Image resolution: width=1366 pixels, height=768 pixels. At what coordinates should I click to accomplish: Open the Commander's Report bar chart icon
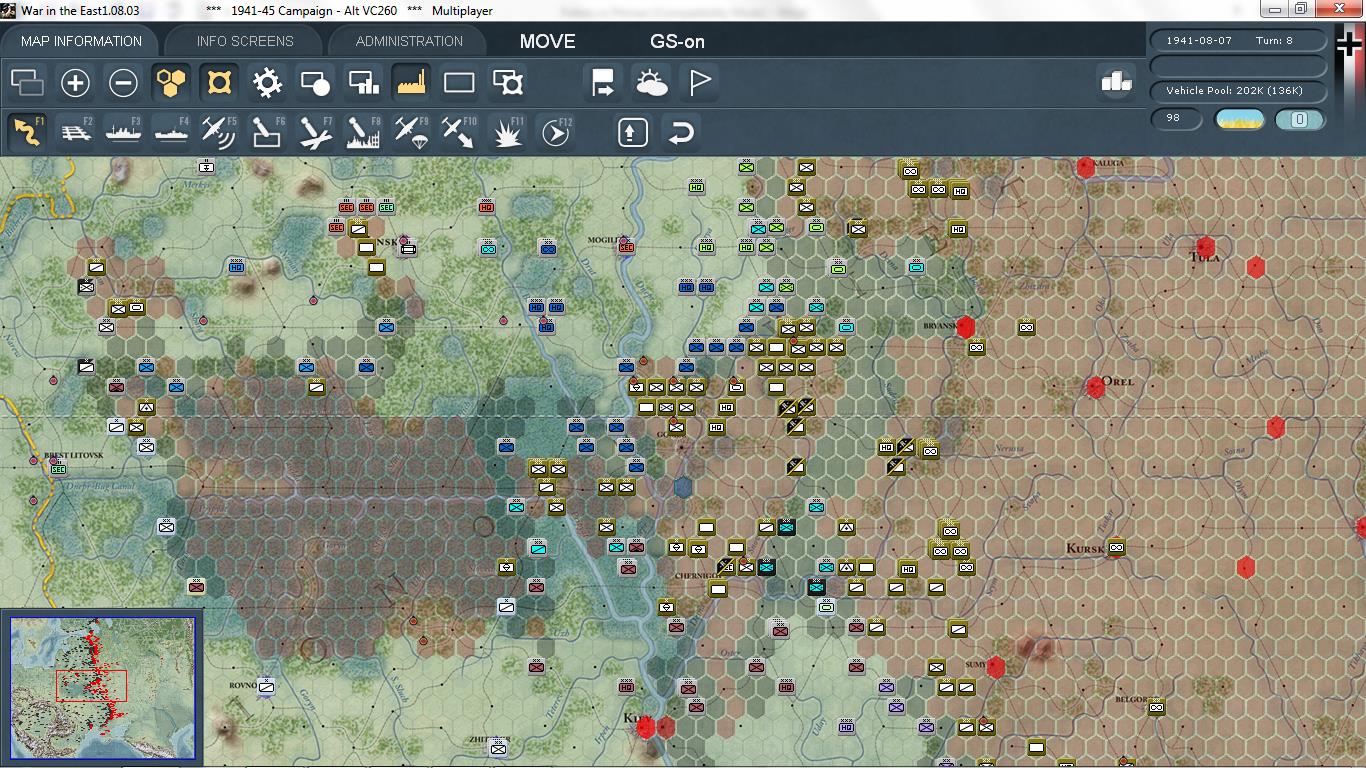pyautogui.click(x=1117, y=83)
